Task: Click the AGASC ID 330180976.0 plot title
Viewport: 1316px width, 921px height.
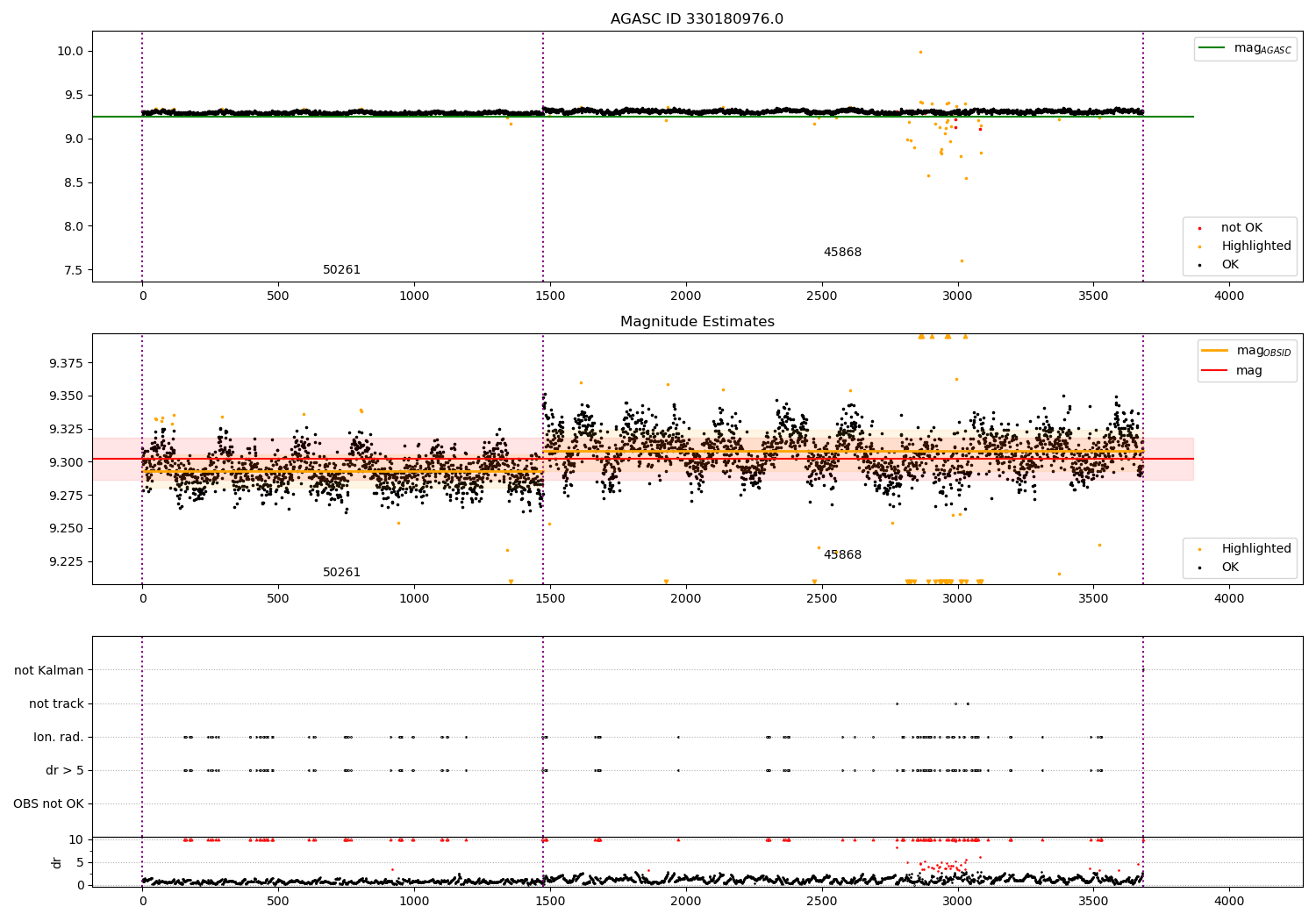Action: (x=697, y=19)
